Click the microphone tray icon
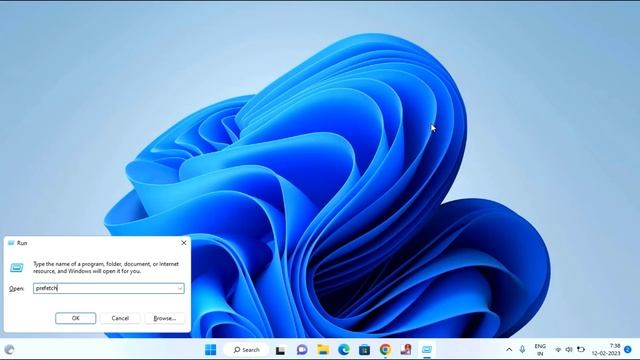 (522, 349)
